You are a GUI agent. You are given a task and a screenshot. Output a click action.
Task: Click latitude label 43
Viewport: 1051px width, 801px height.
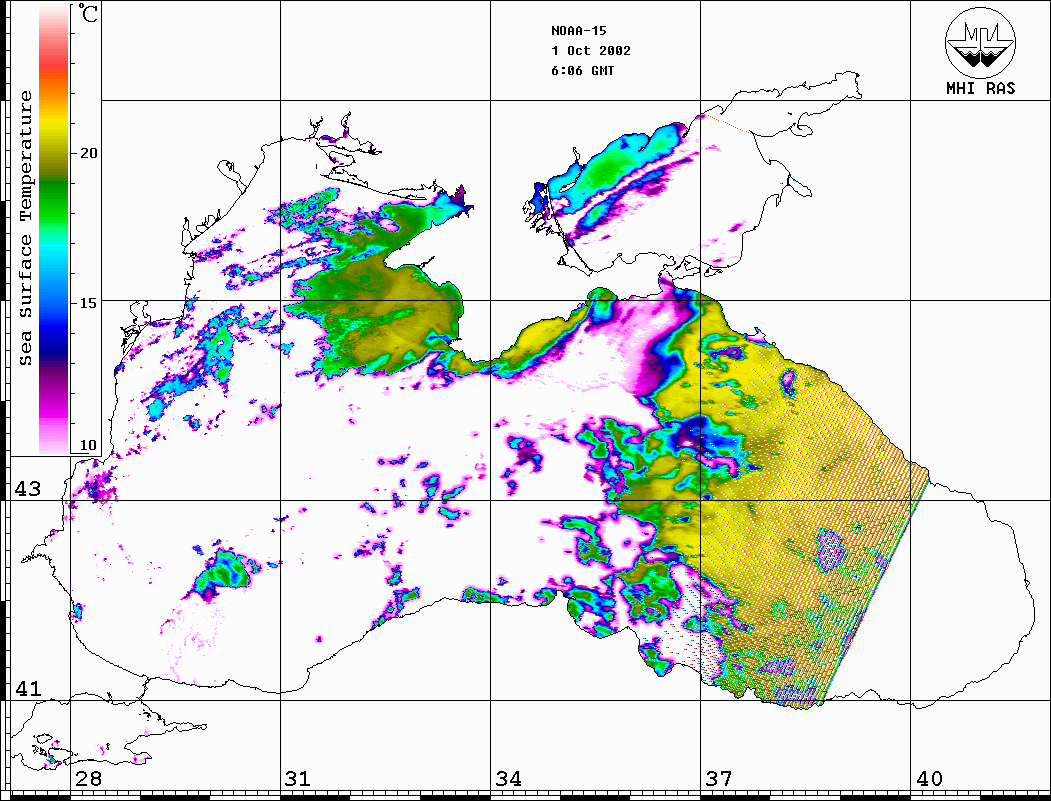coord(27,489)
